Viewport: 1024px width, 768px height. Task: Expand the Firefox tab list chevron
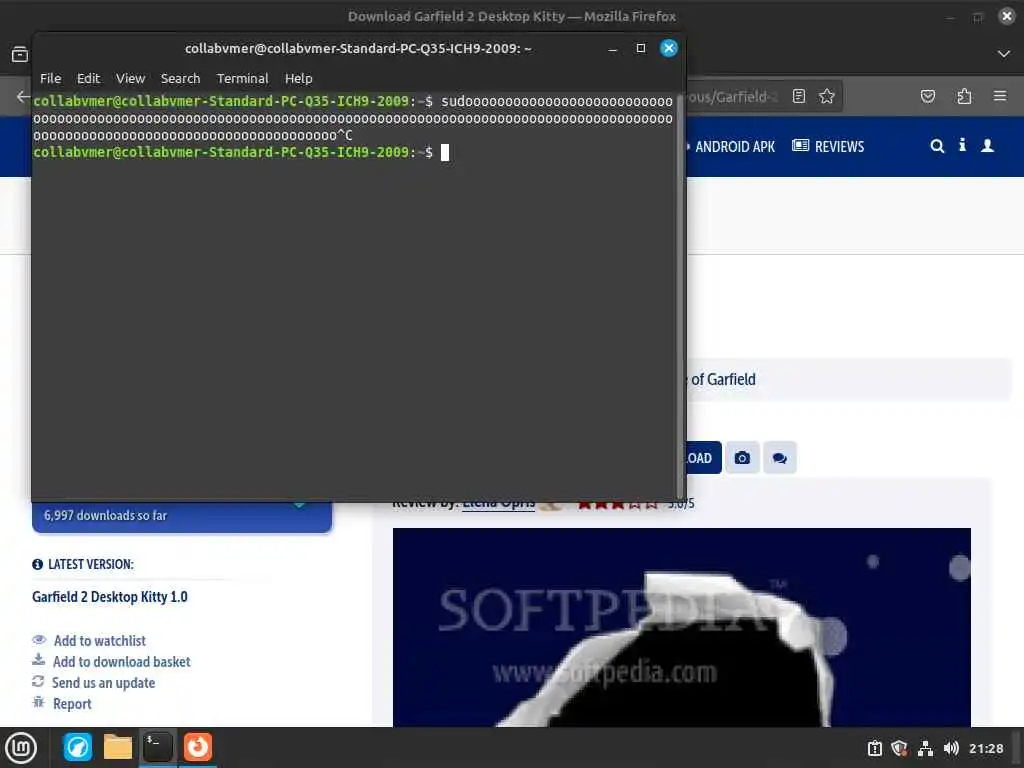pyautogui.click(x=1004, y=54)
